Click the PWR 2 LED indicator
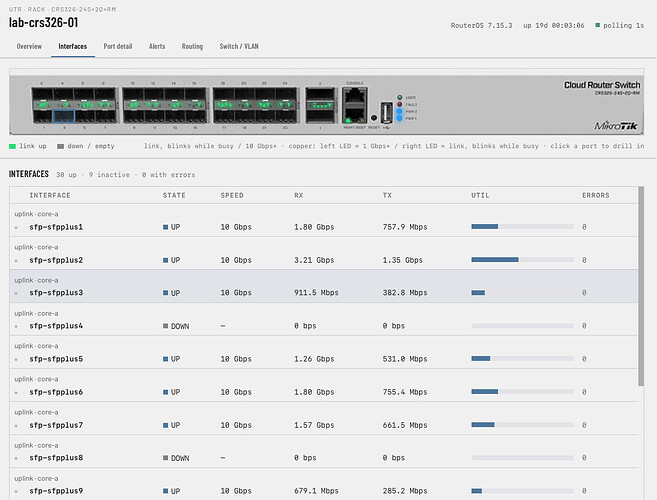 pyautogui.click(x=399, y=111)
